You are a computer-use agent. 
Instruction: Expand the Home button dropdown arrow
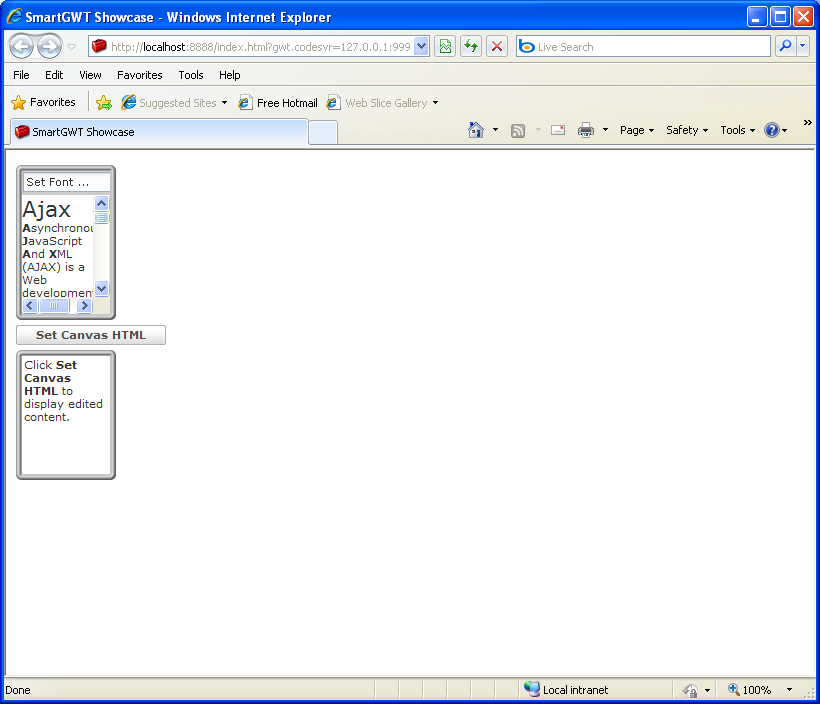click(x=495, y=130)
